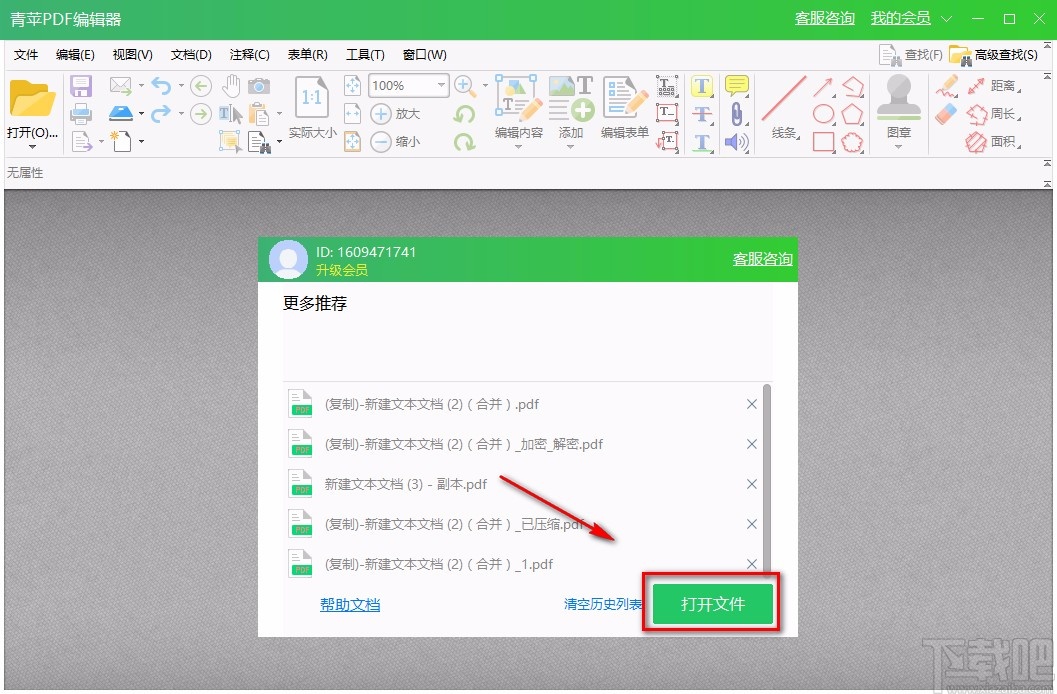
Task: Click the scanner icon
Action: 121,113
